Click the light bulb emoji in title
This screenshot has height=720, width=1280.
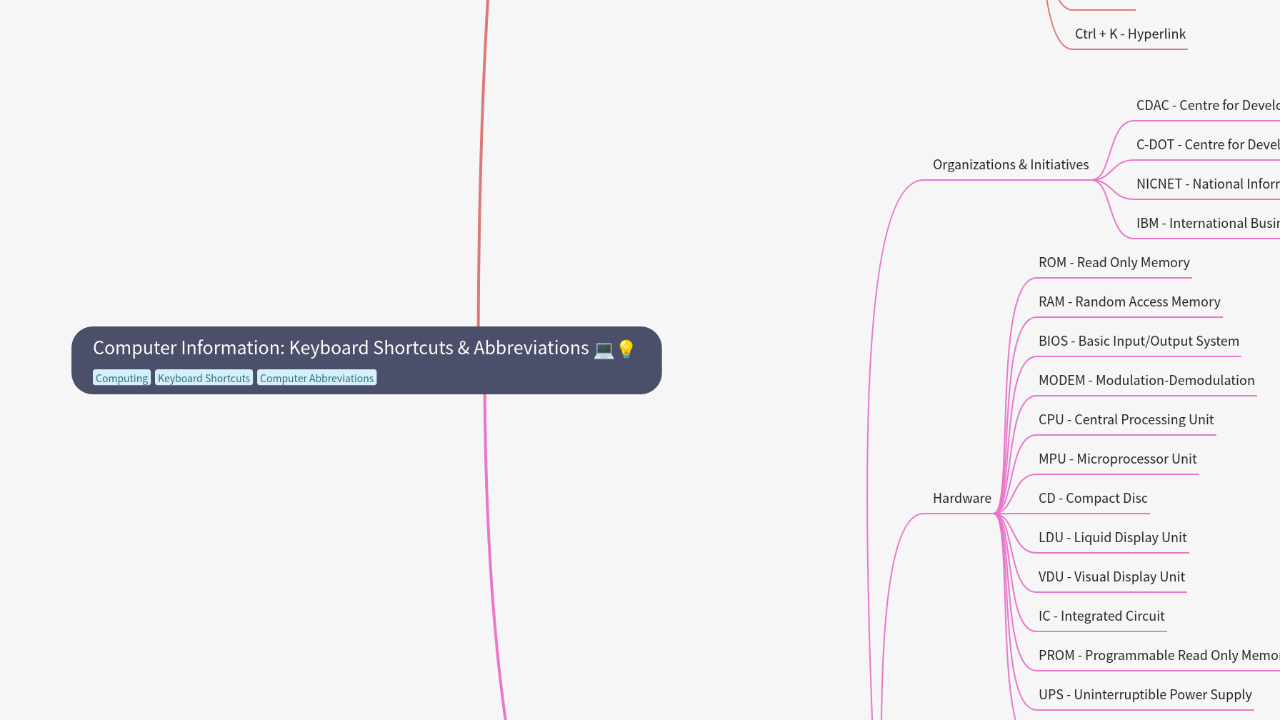click(626, 349)
